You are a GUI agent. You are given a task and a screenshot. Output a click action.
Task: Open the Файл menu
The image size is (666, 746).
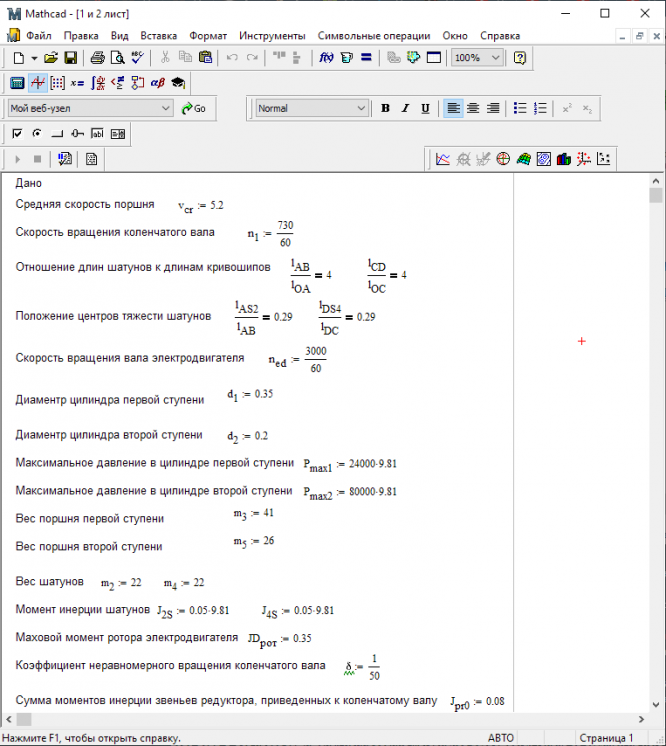(x=39, y=36)
